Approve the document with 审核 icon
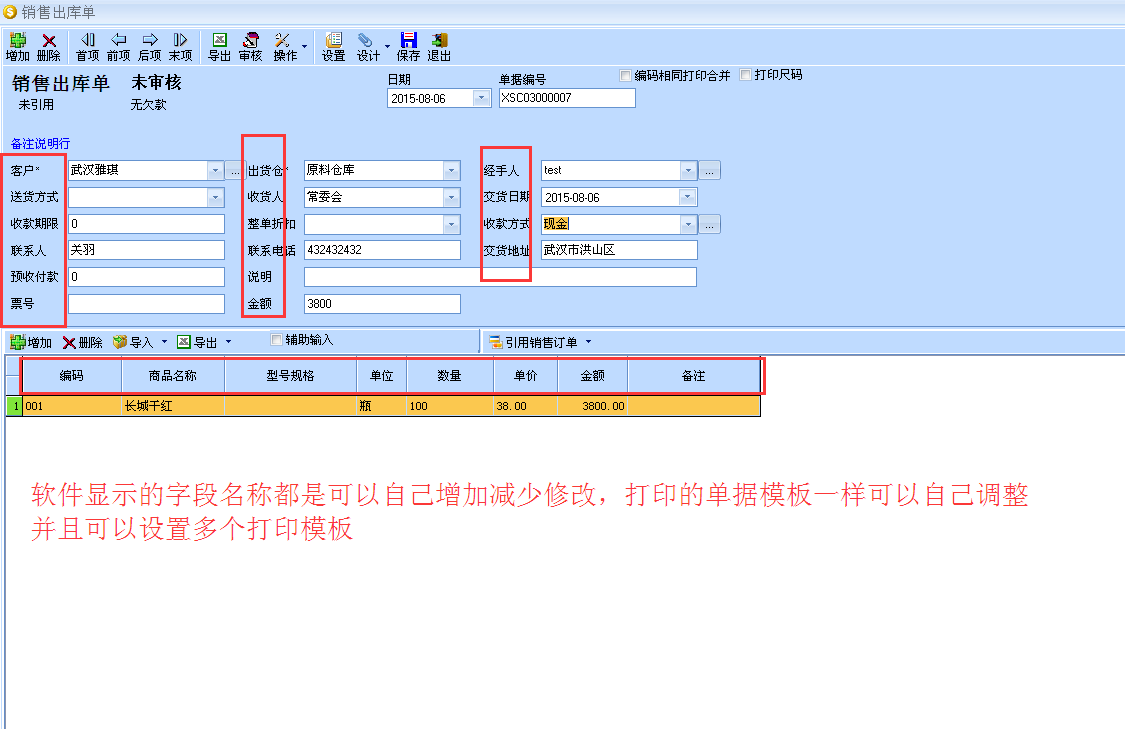The width and height of the screenshot is (1125, 729). tap(250, 47)
